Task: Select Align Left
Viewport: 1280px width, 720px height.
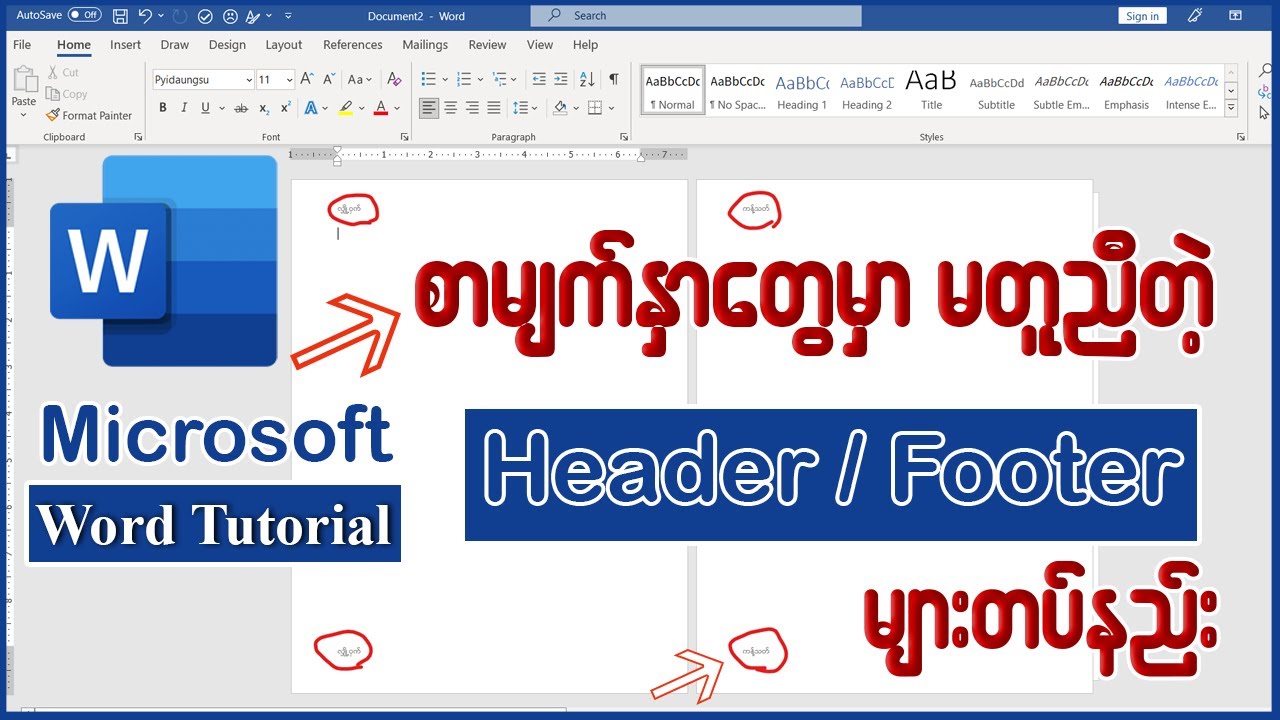Action: click(x=429, y=108)
